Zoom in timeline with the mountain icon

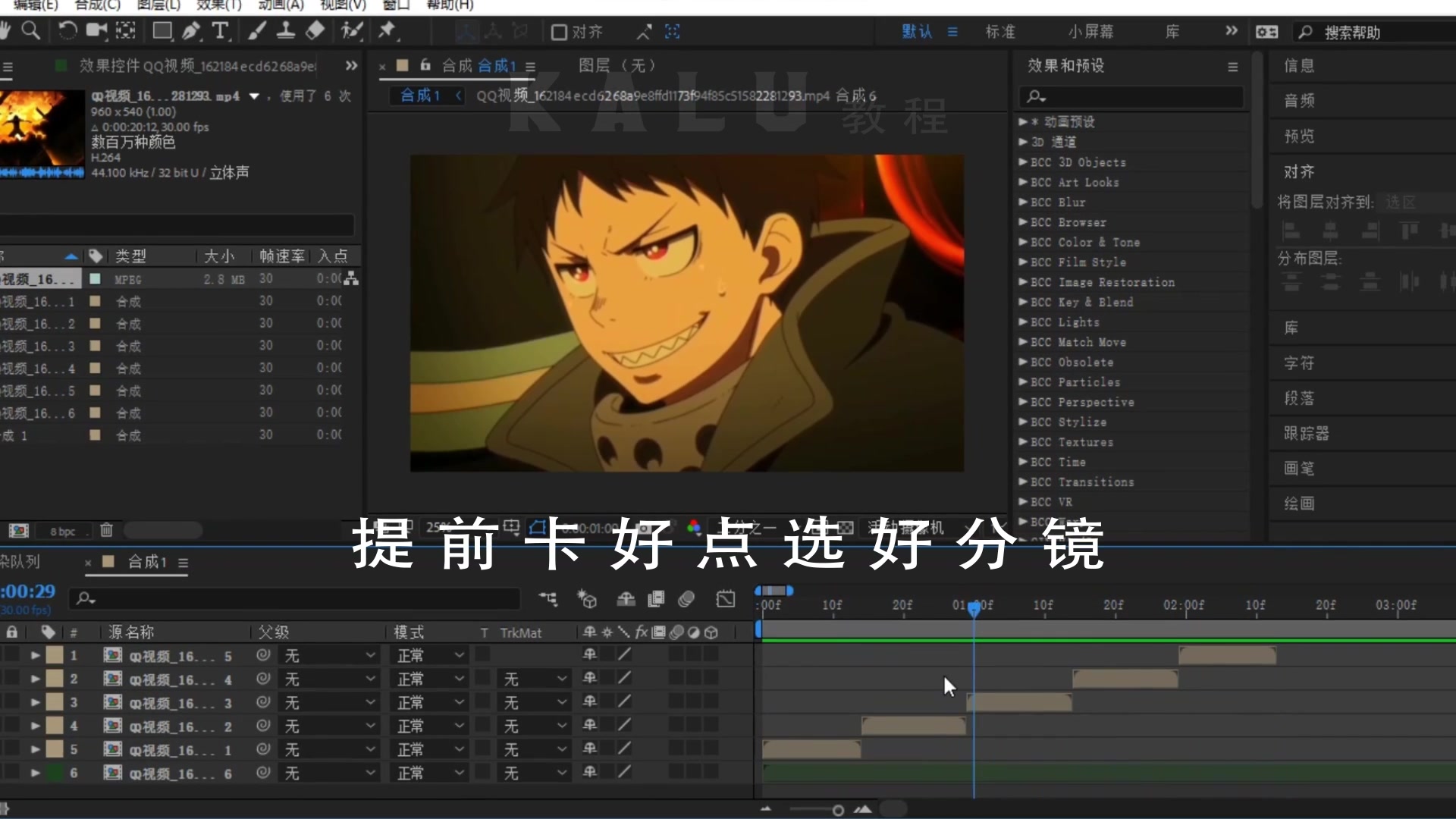862,810
